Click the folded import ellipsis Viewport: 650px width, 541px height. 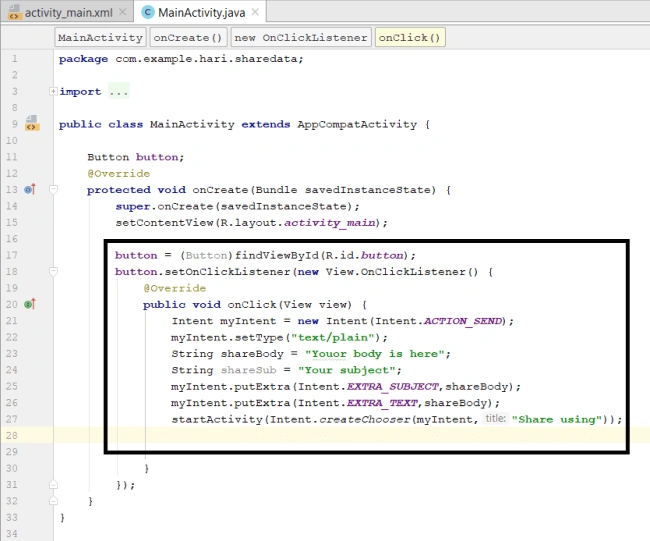[x=119, y=92]
